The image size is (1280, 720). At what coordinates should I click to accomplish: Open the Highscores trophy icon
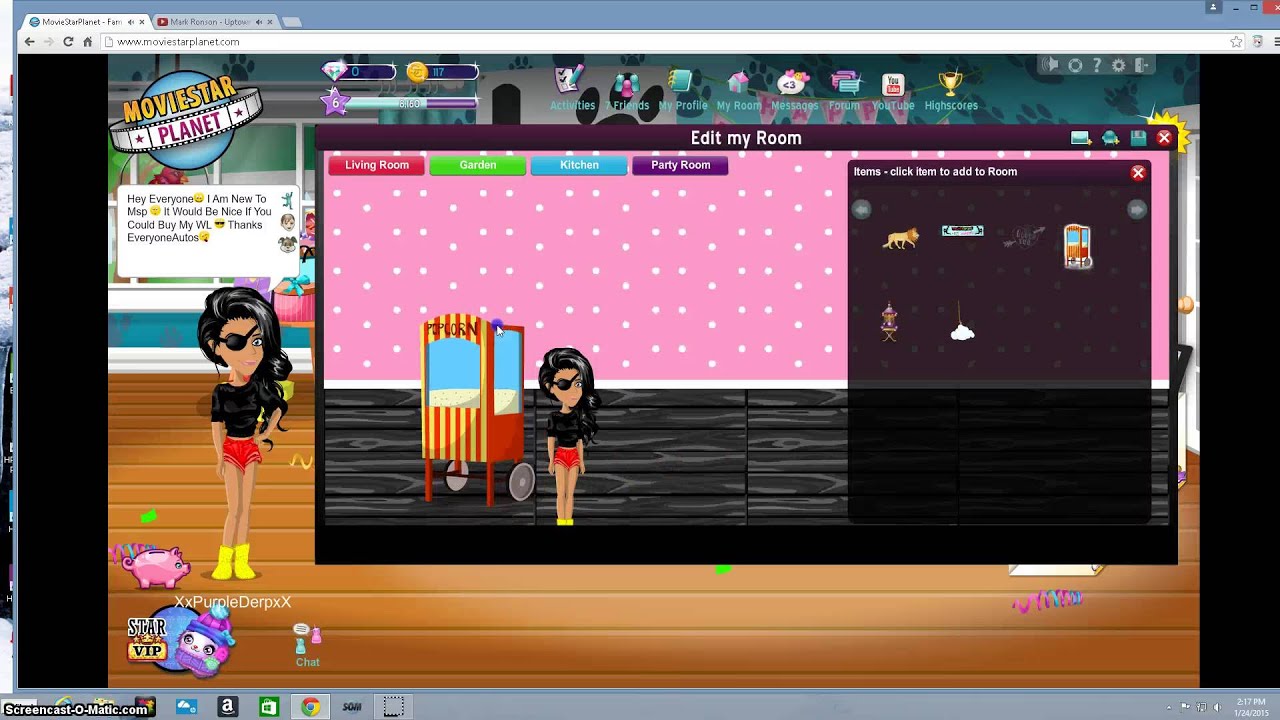coord(950,83)
